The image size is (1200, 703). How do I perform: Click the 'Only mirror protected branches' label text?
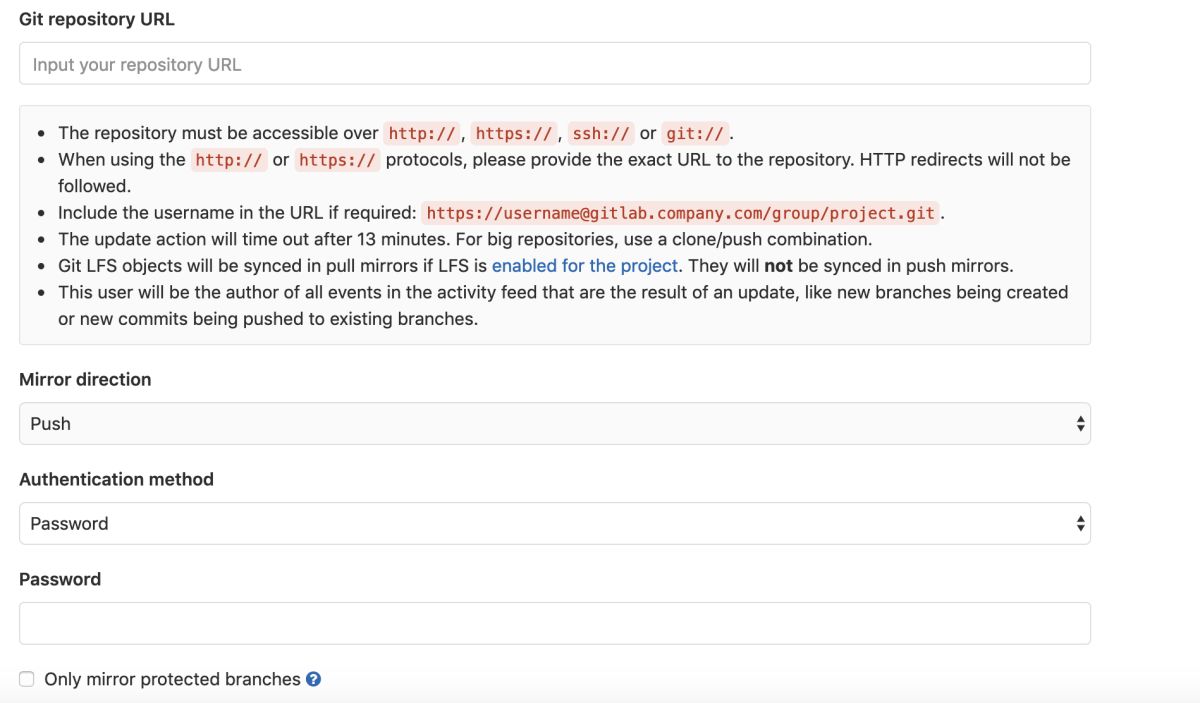point(172,680)
